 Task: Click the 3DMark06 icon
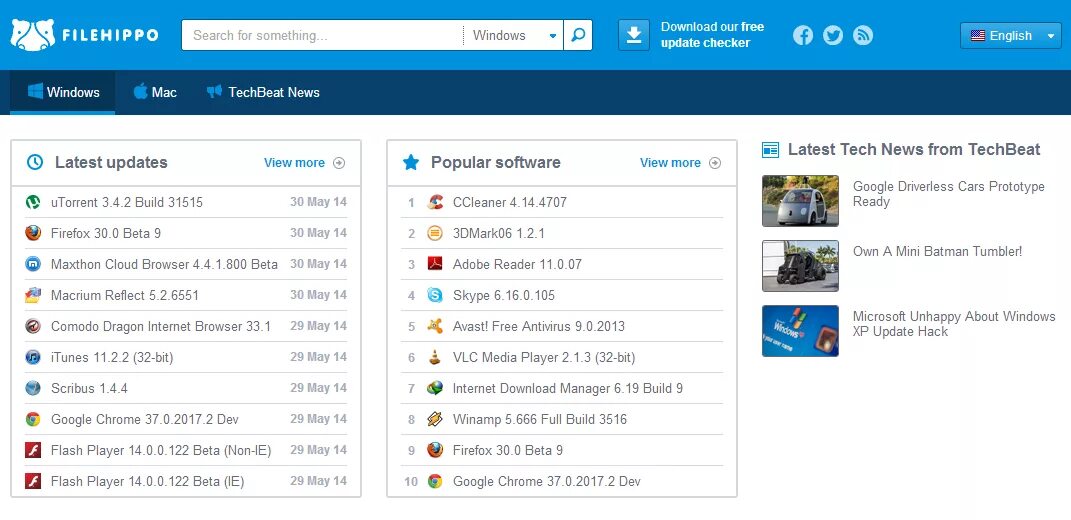pyautogui.click(x=435, y=233)
